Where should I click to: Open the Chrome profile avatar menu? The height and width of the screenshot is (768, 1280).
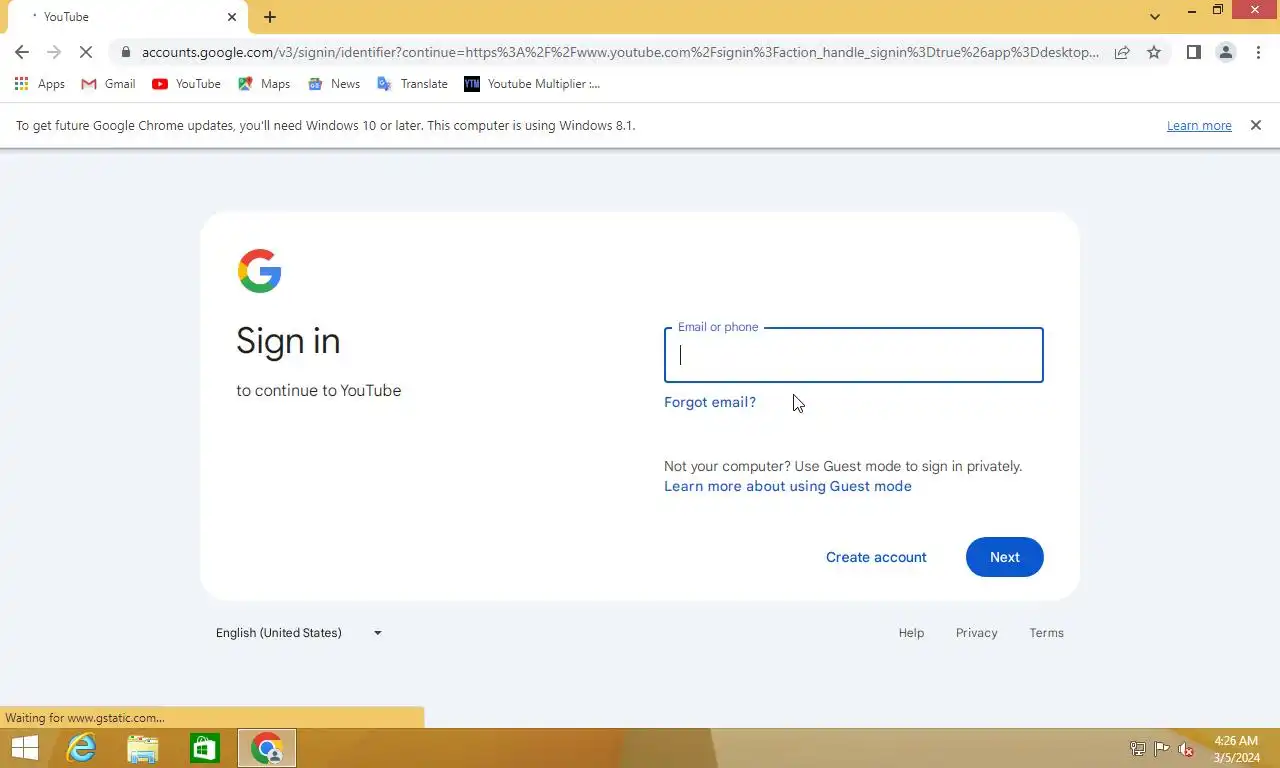pyautogui.click(x=1225, y=52)
